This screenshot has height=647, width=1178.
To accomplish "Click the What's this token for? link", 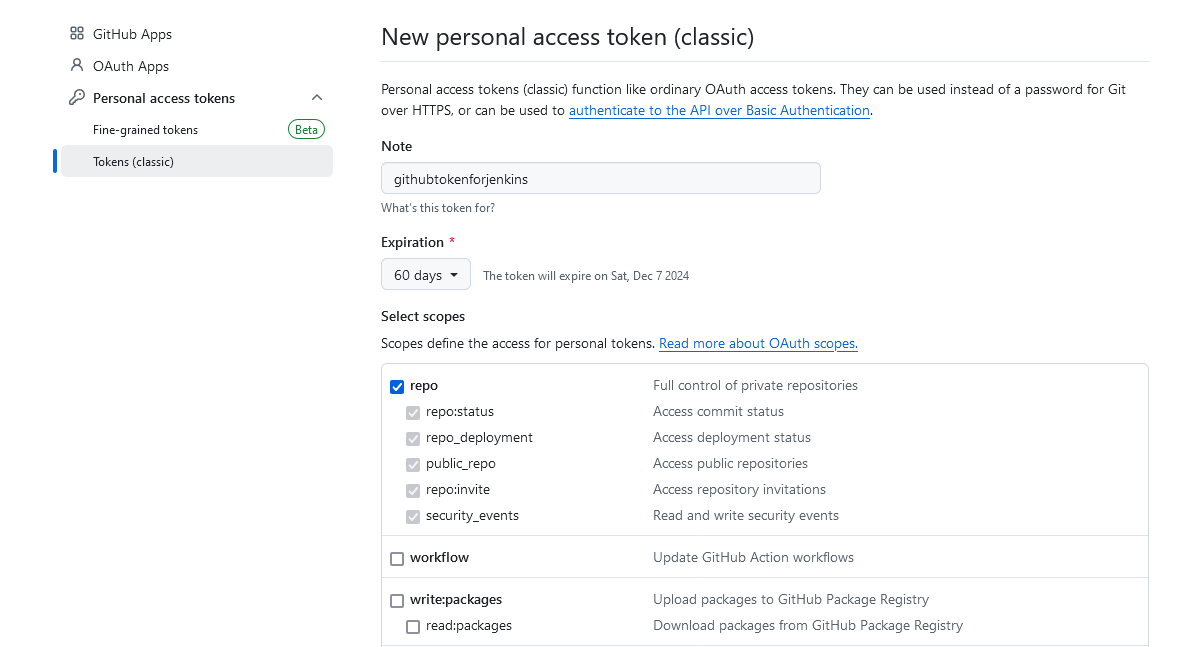I will tap(437, 207).
